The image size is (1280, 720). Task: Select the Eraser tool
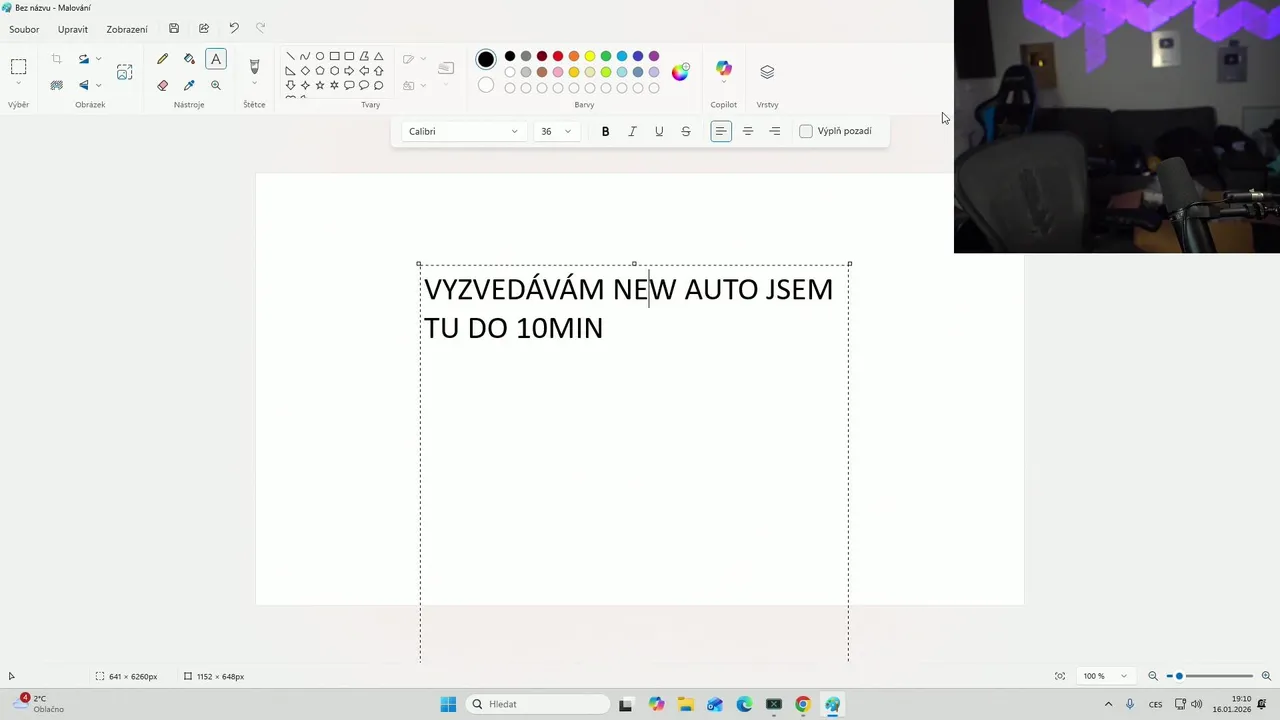click(x=162, y=85)
